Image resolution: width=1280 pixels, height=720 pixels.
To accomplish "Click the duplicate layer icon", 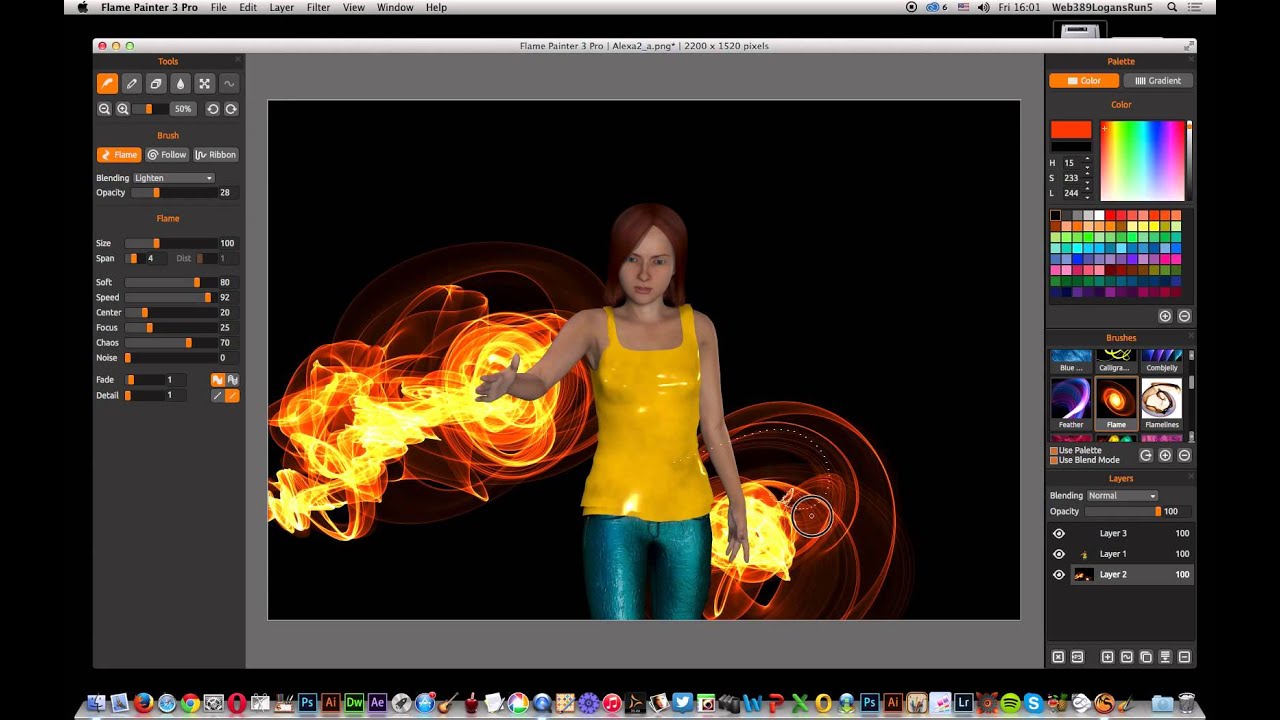I will point(1146,657).
